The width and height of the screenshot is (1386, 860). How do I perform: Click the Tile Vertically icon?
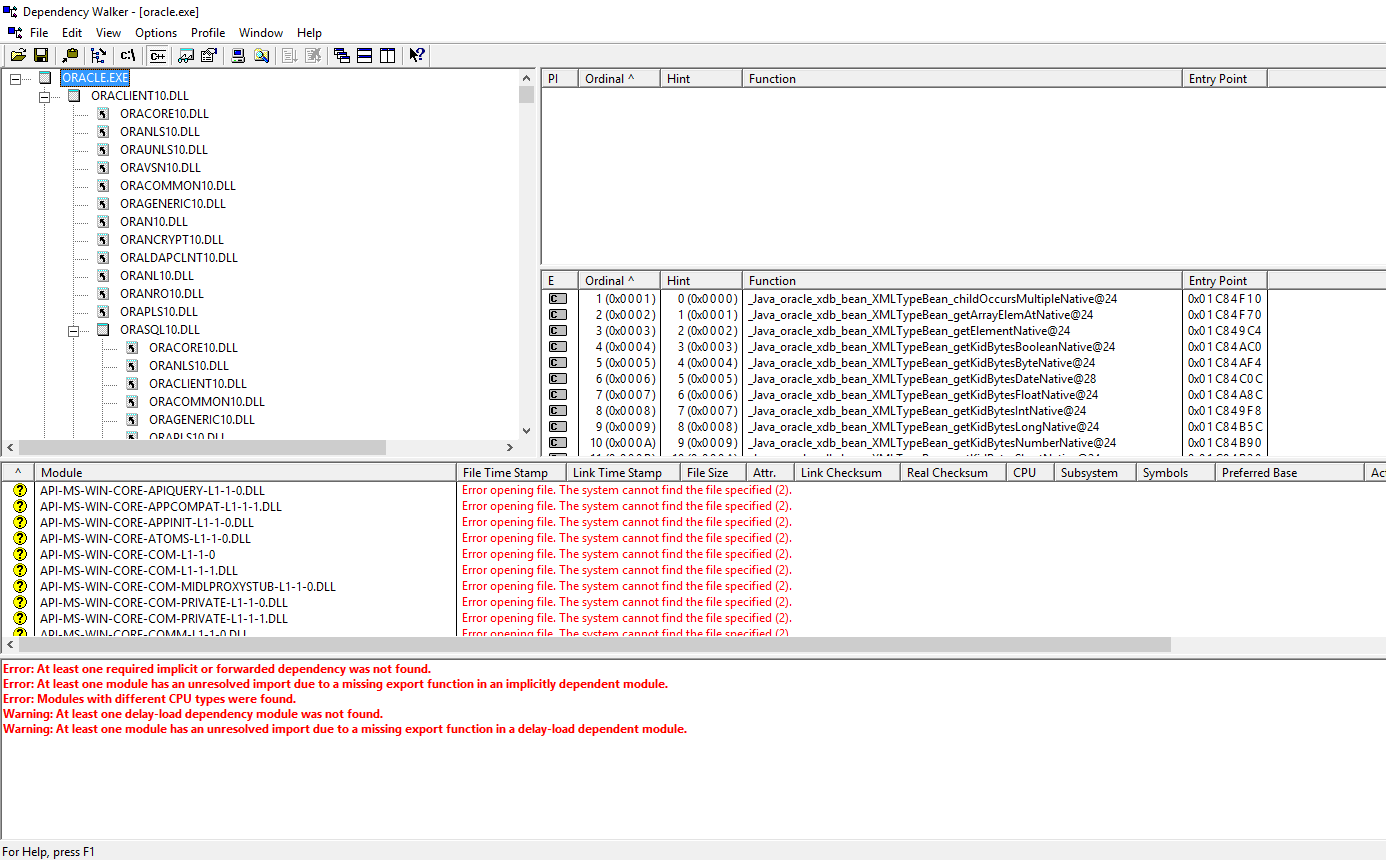pyautogui.click(x=388, y=55)
